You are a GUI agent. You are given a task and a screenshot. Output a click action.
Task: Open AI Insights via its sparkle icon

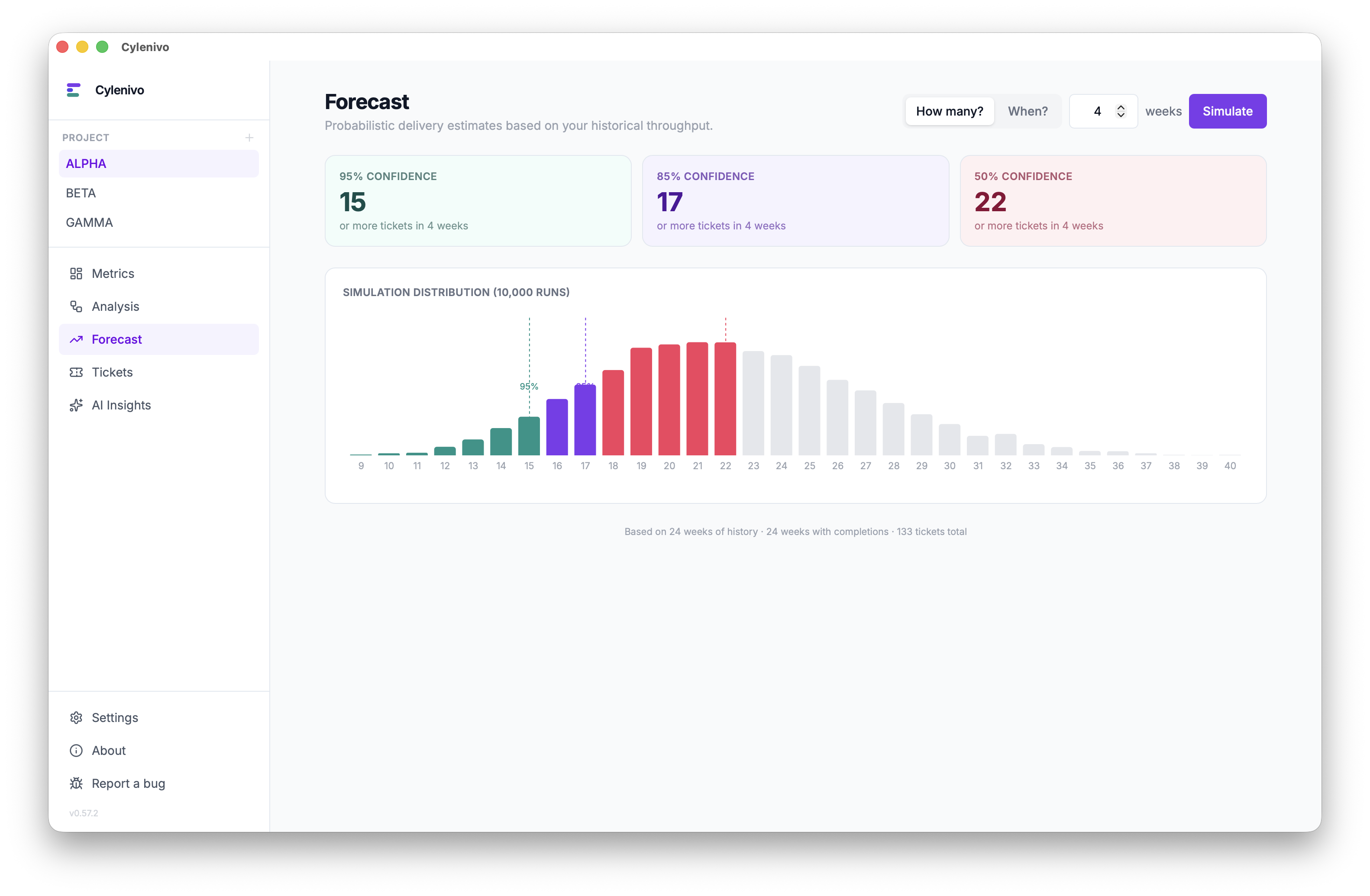[x=77, y=405]
